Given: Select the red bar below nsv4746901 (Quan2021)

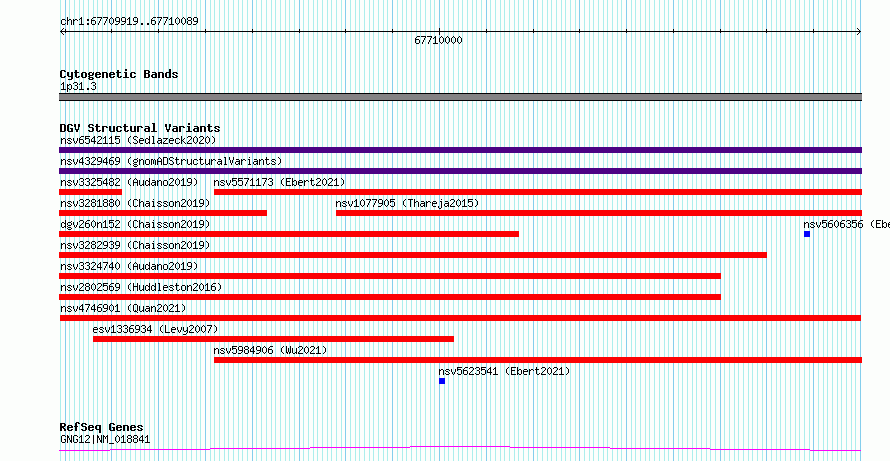Looking at the screenshot, I should tap(460, 318).
